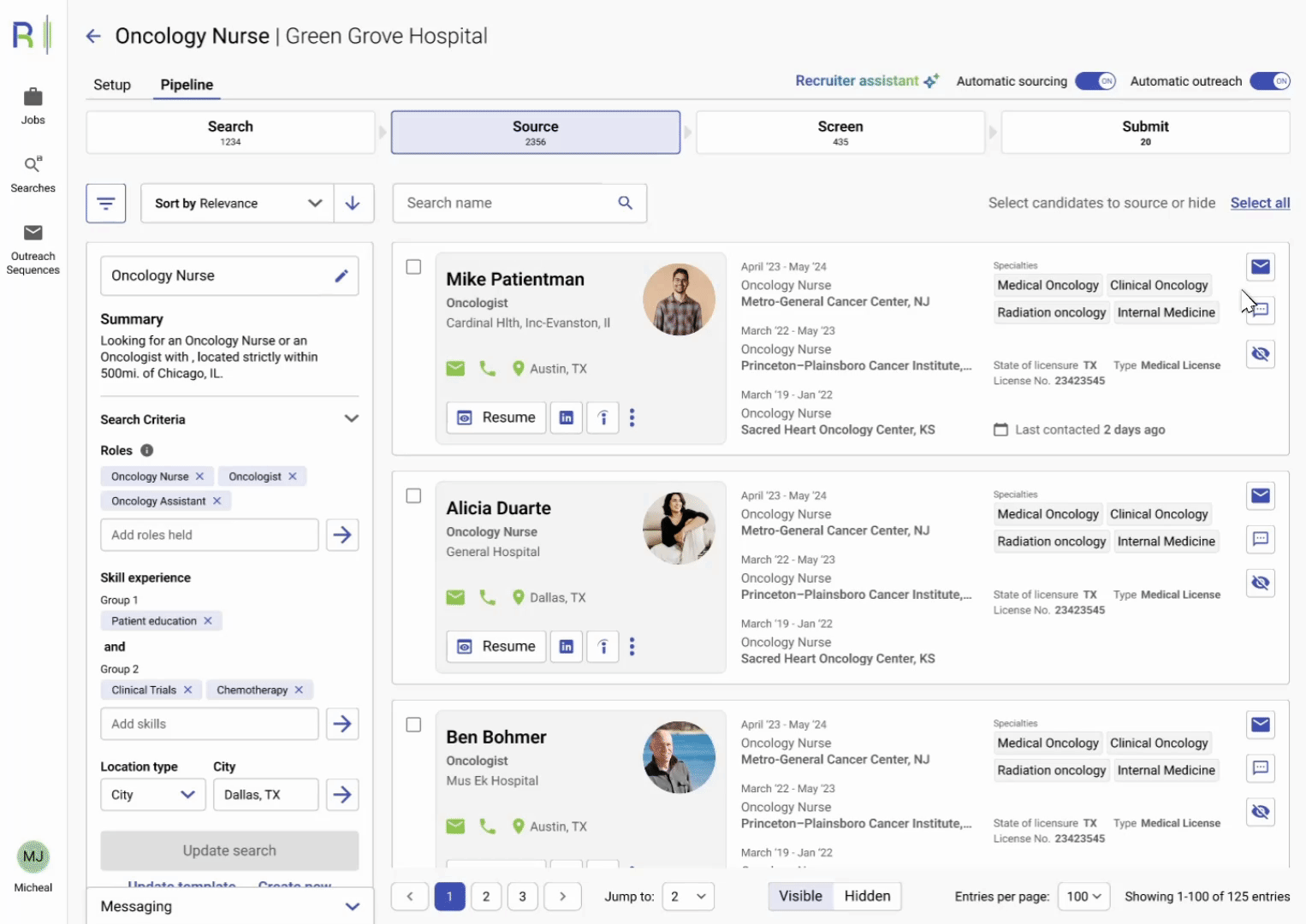Show Visible candidates
Image resolution: width=1306 pixels, height=924 pixels.
pos(801,896)
